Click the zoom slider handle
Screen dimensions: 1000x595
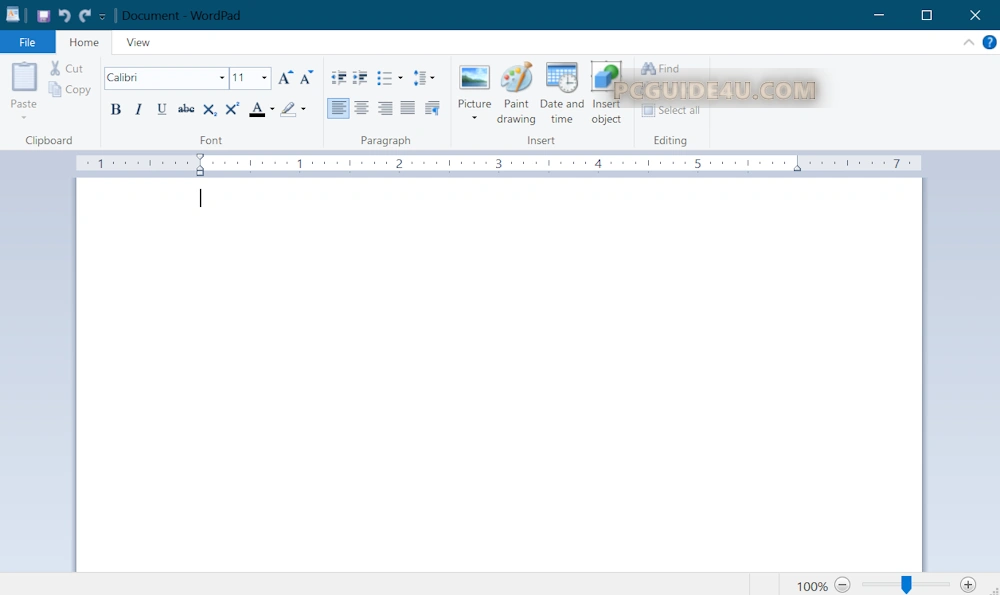(x=906, y=585)
